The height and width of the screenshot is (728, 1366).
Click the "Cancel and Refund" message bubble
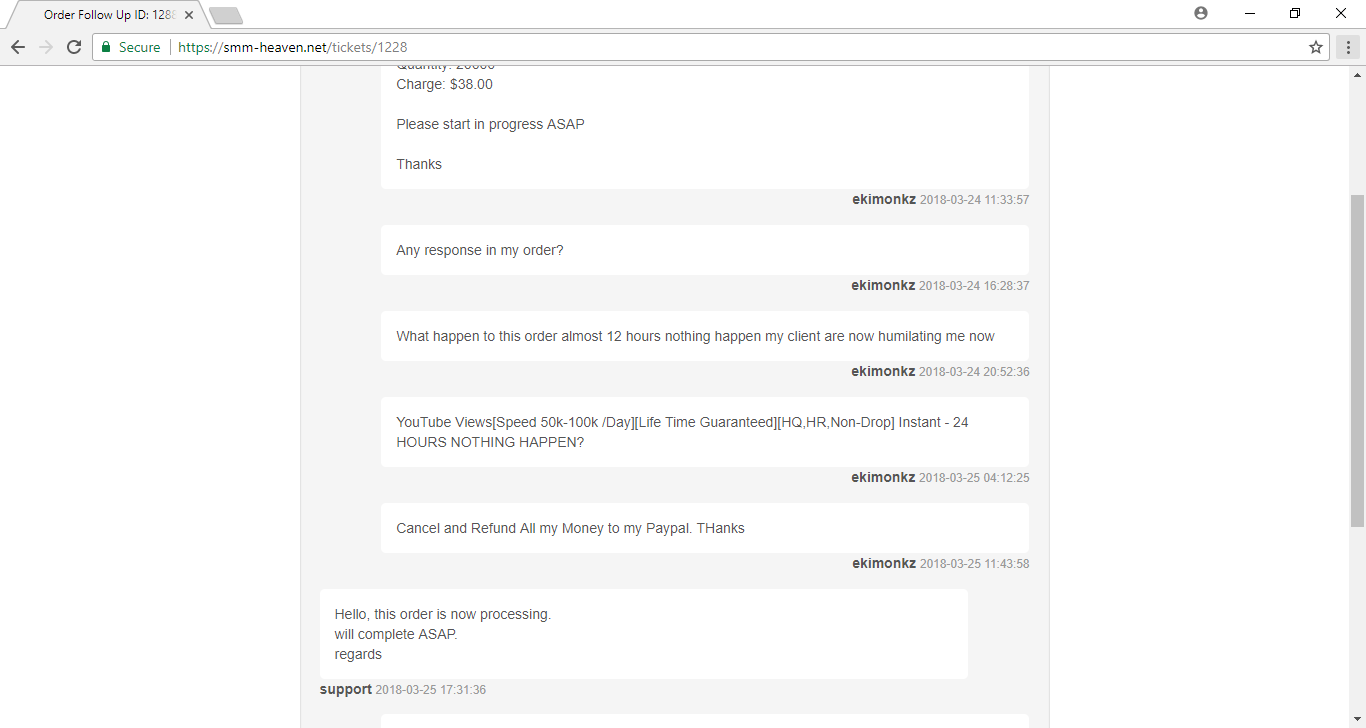coord(705,528)
